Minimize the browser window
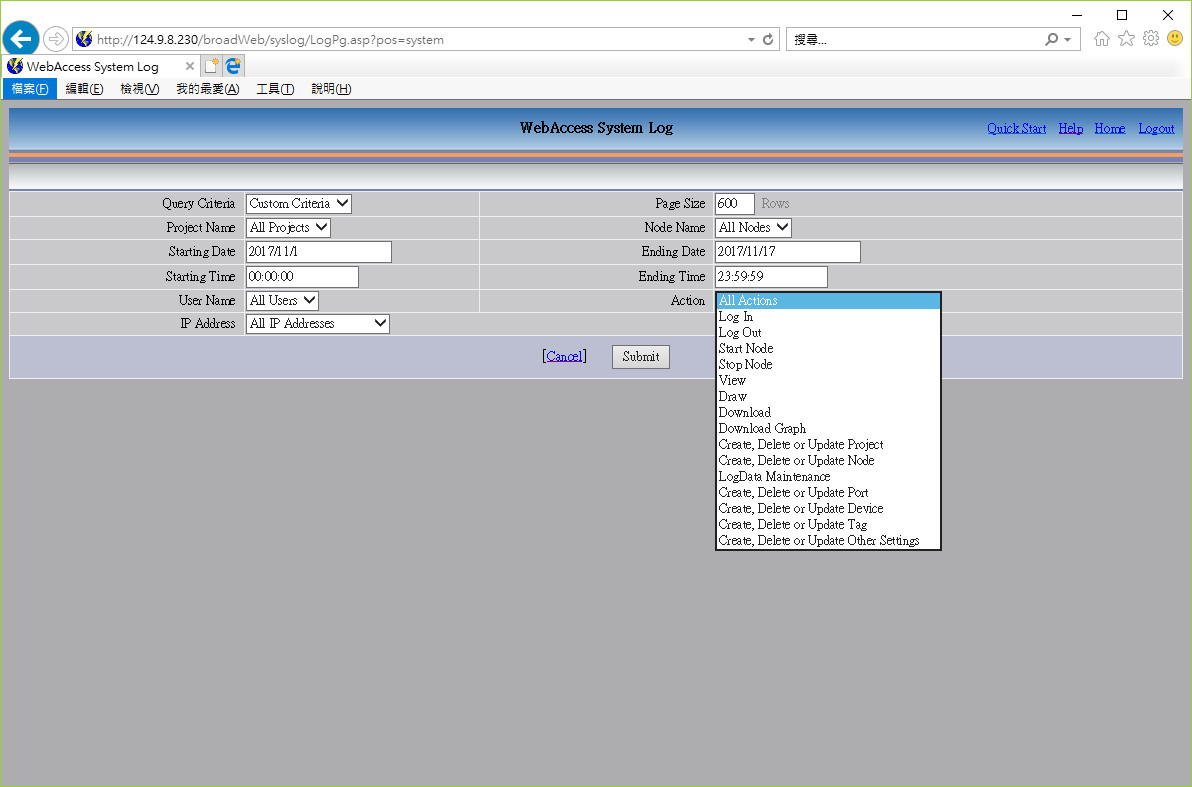The width and height of the screenshot is (1192, 787). 1077,15
